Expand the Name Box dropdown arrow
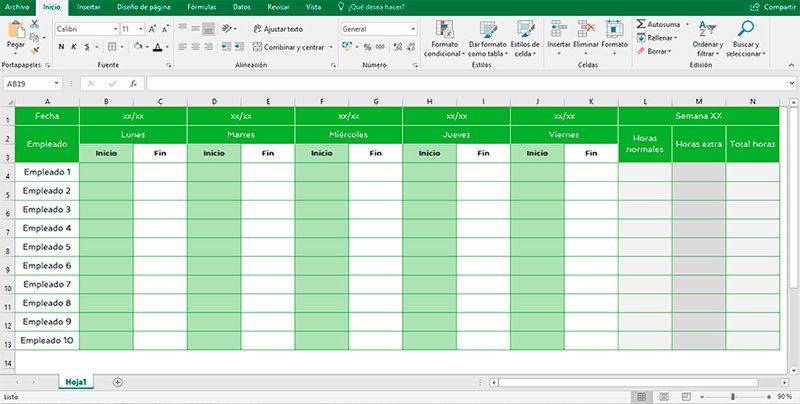800x404 pixels. 56,84
